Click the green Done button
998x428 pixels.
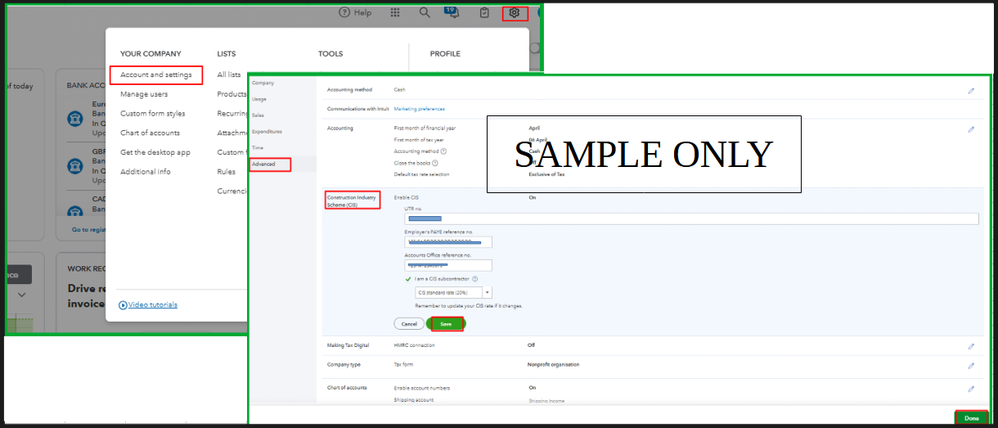click(x=971, y=418)
